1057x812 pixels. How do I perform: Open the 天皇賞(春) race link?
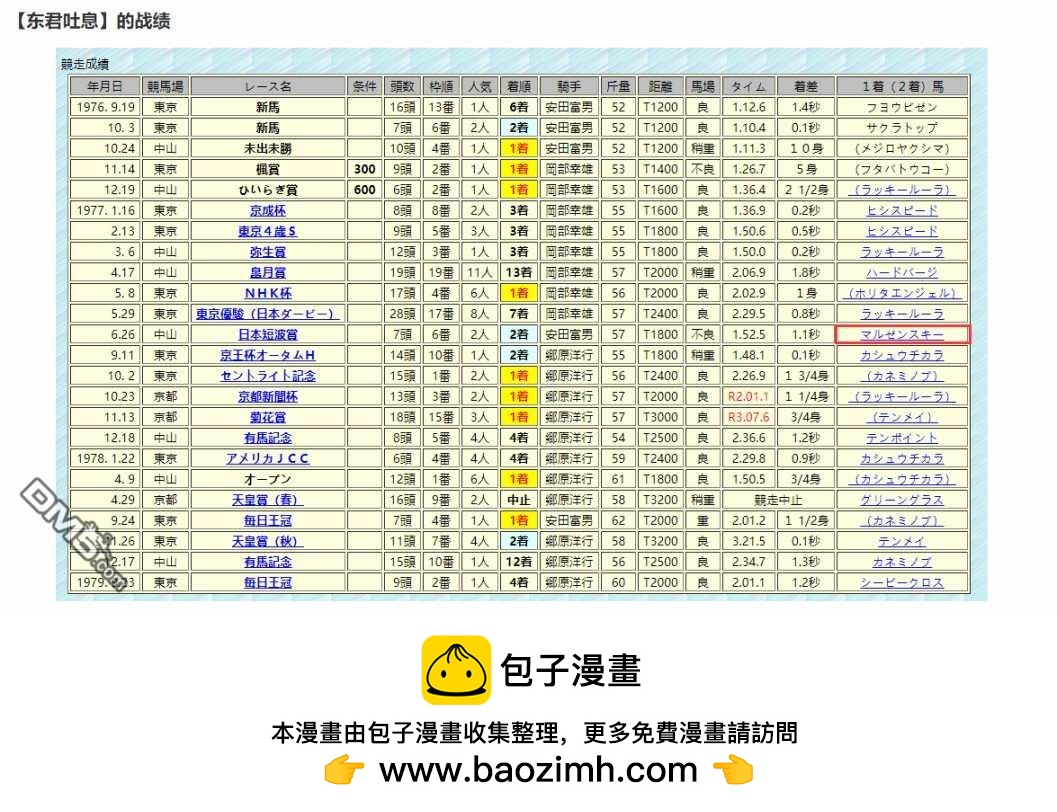point(268,500)
